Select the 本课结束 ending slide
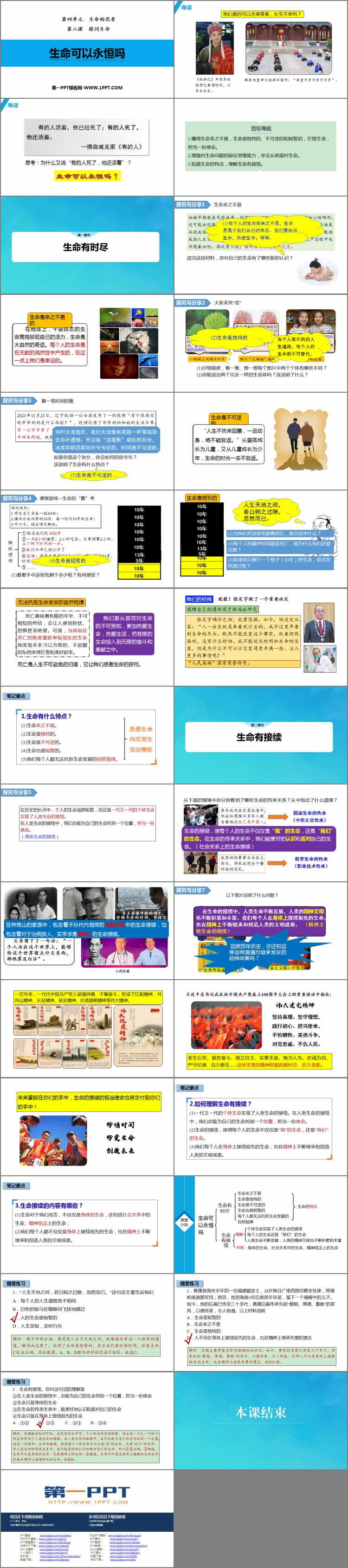The width and height of the screenshot is (348, 1568). (261, 1421)
